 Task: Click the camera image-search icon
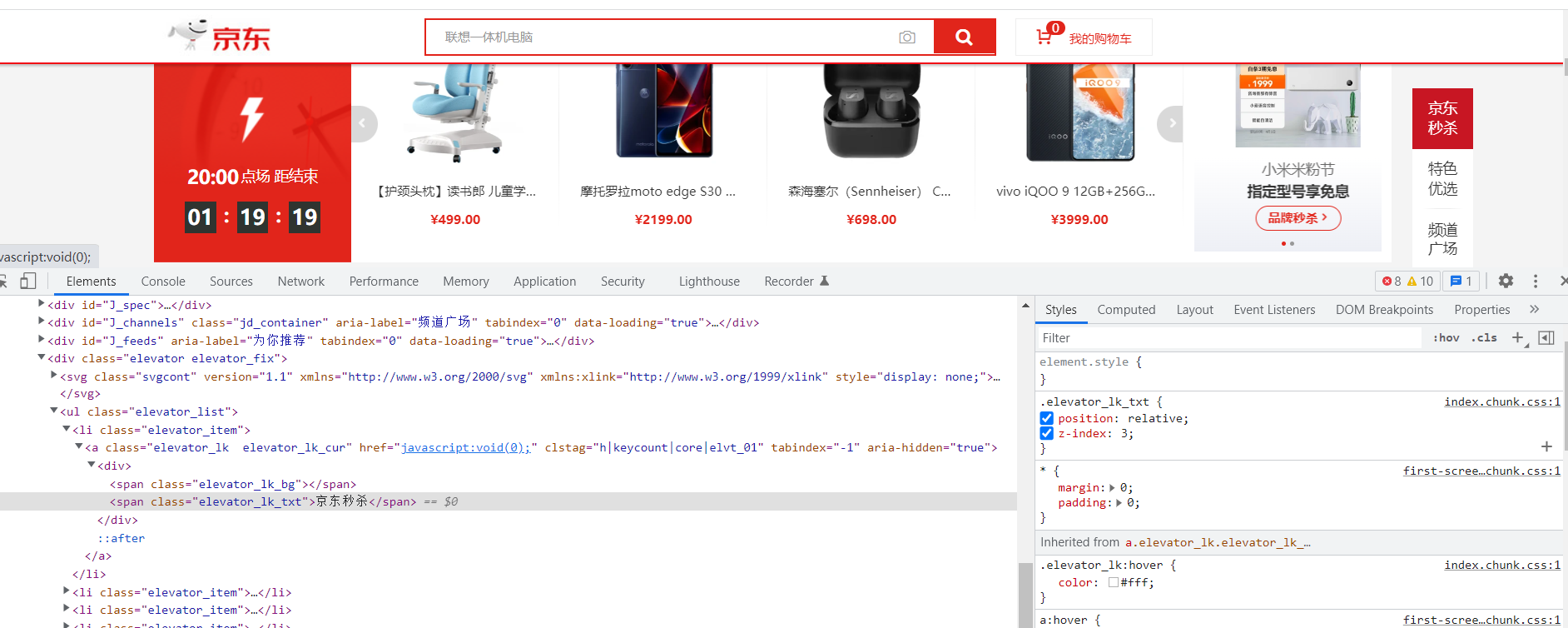[907, 37]
